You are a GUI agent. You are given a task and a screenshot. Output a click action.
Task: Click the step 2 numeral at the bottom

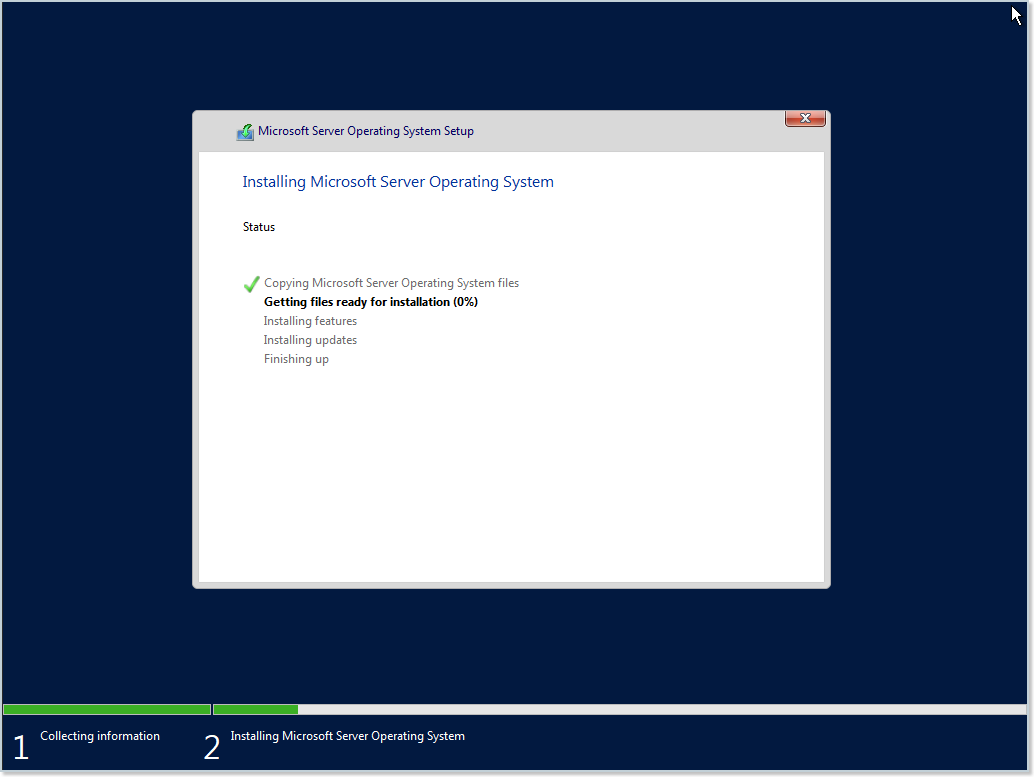pos(212,746)
